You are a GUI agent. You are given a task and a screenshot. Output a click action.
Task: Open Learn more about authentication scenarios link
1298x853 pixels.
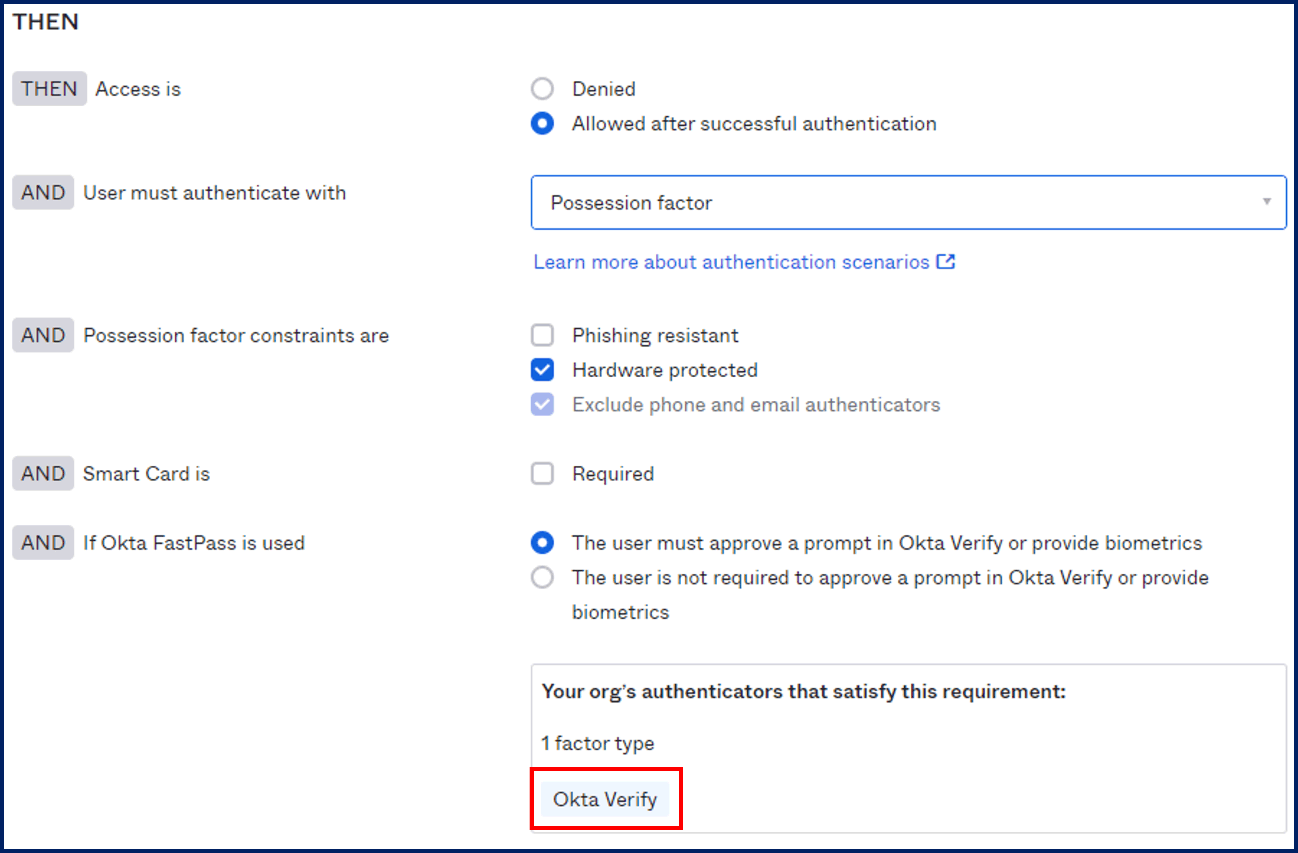(x=731, y=262)
